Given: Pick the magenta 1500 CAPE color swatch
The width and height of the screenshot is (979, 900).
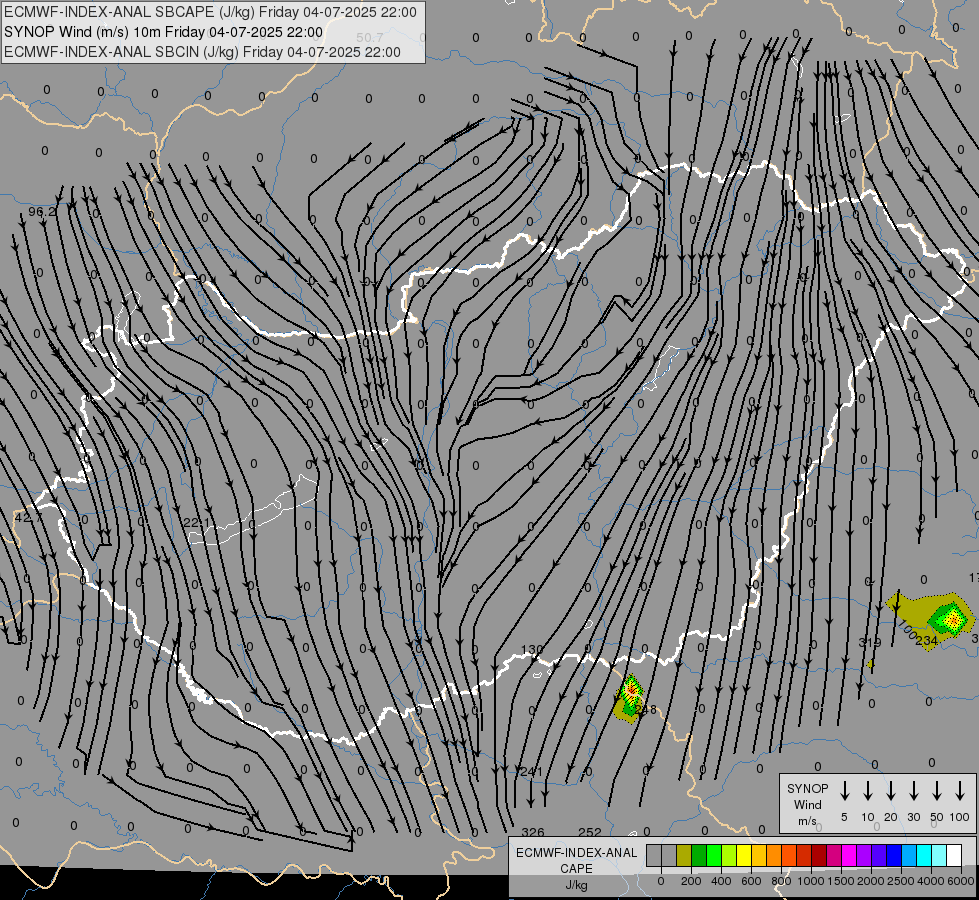Looking at the screenshot, I should point(849,855).
